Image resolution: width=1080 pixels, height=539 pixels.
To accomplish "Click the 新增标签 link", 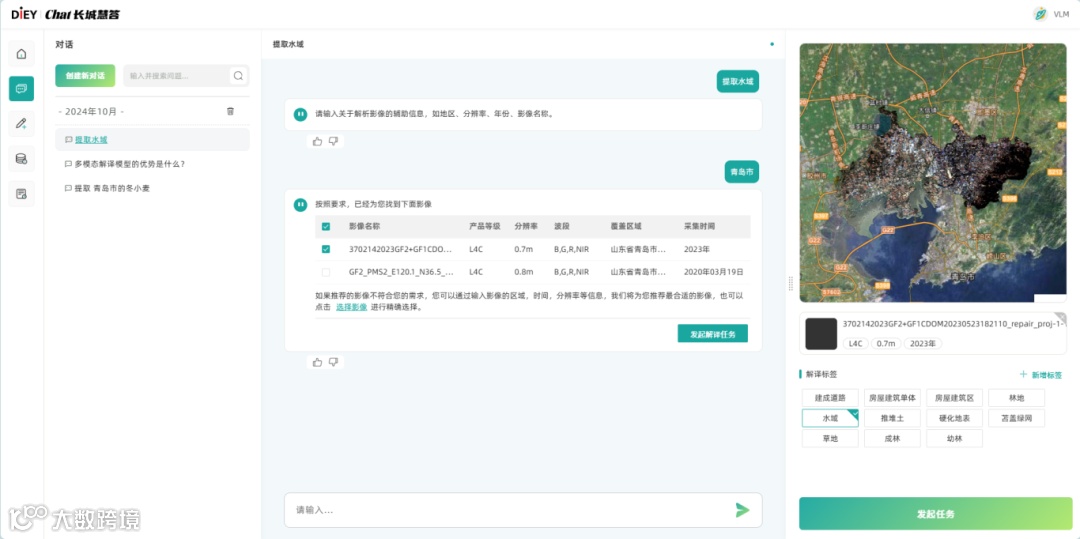I will (1046, 375).
